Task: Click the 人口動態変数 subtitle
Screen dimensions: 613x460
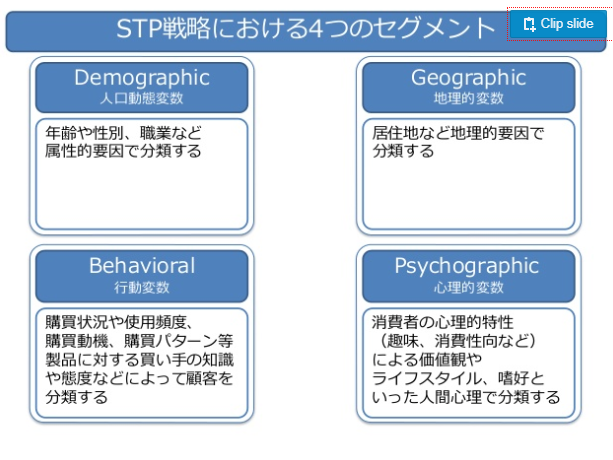Action: (142, 98)
